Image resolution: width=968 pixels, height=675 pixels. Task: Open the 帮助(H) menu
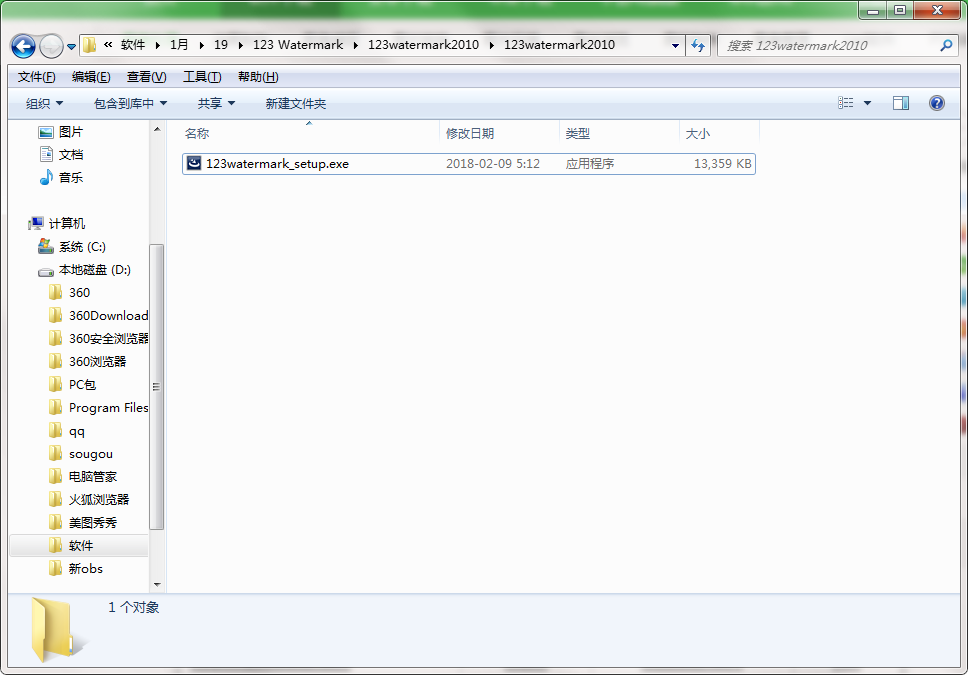(x=258, y=77)
